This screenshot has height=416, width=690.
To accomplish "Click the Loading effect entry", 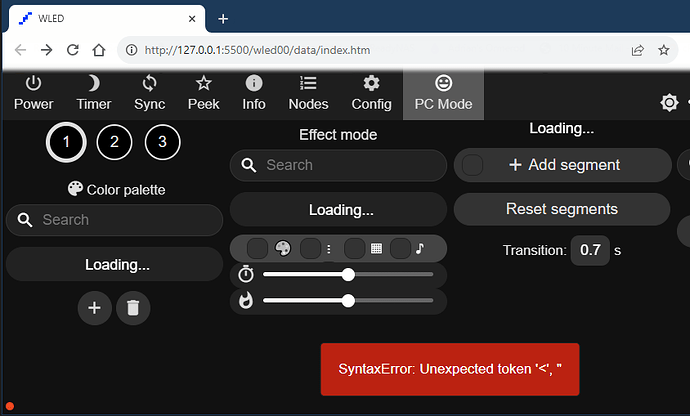I will coord(338,210).
